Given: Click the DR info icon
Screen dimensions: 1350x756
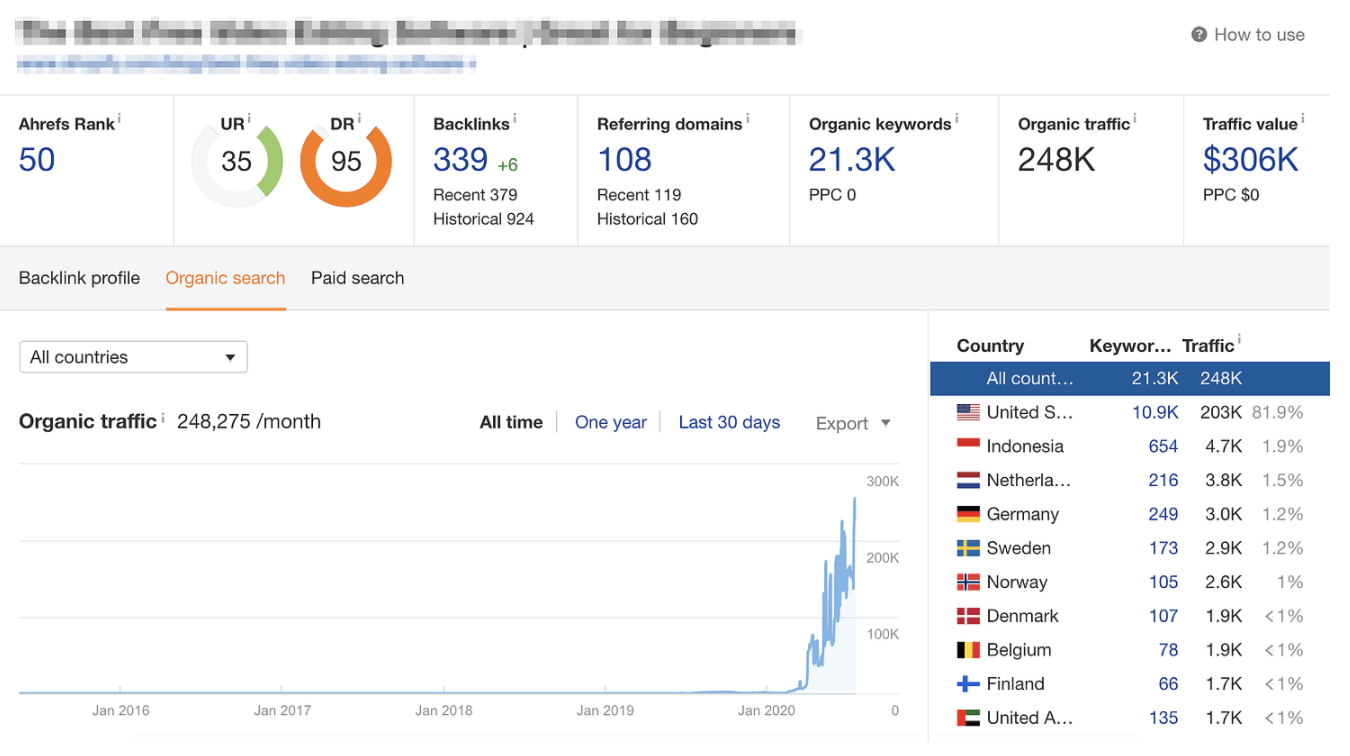Looking at the screenshot, I should click(x=359, y=118).
